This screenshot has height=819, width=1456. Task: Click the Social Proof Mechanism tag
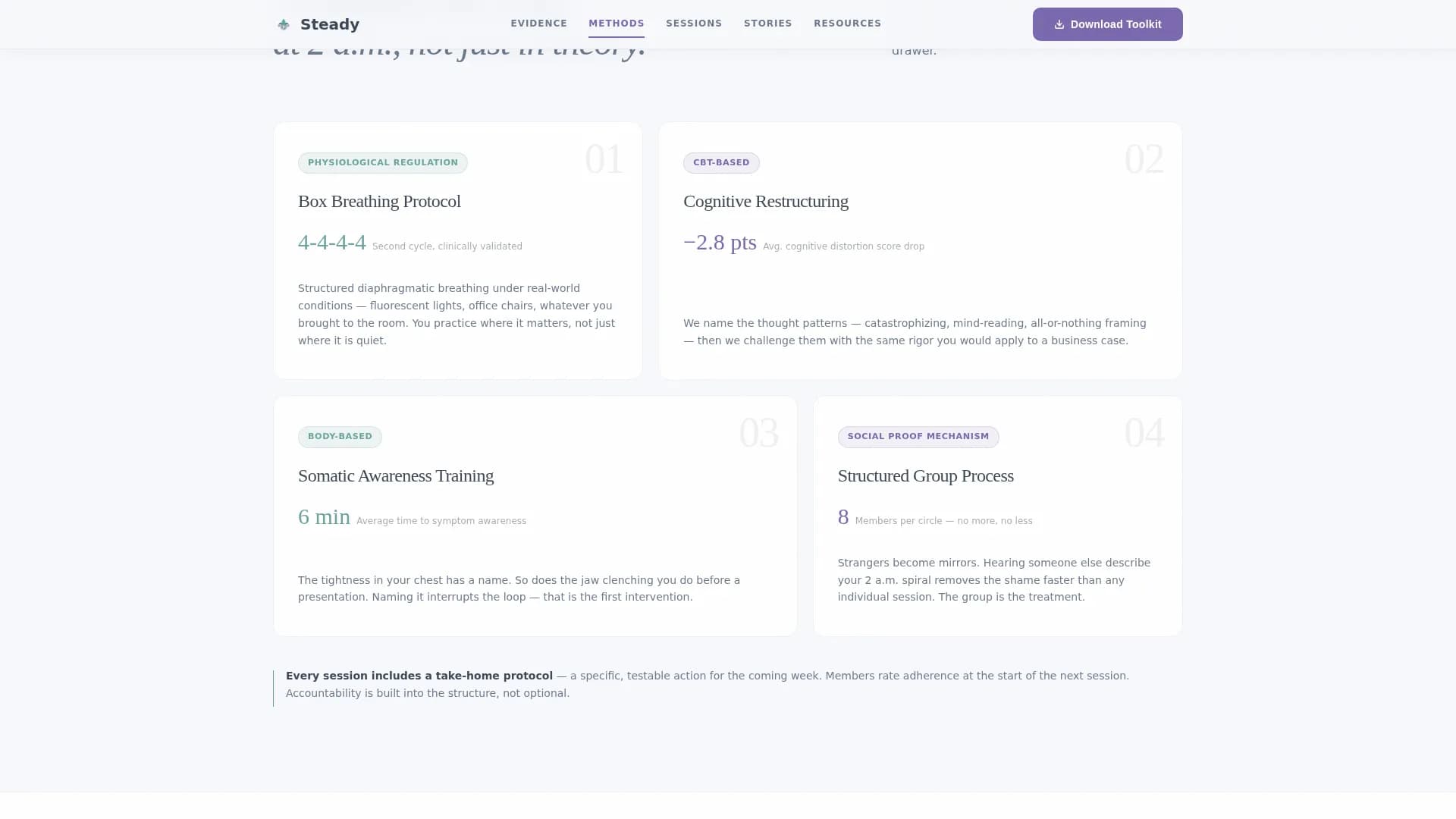[x=918, y=437]
